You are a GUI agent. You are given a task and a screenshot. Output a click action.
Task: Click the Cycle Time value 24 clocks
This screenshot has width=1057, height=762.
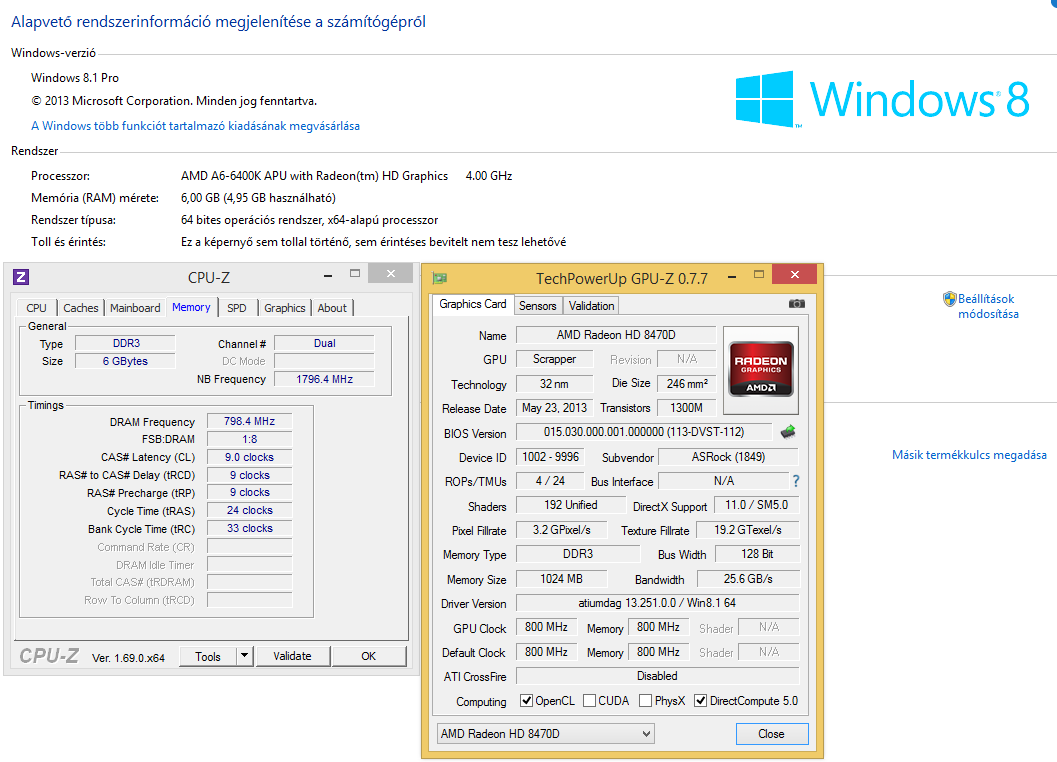point(249,510)
